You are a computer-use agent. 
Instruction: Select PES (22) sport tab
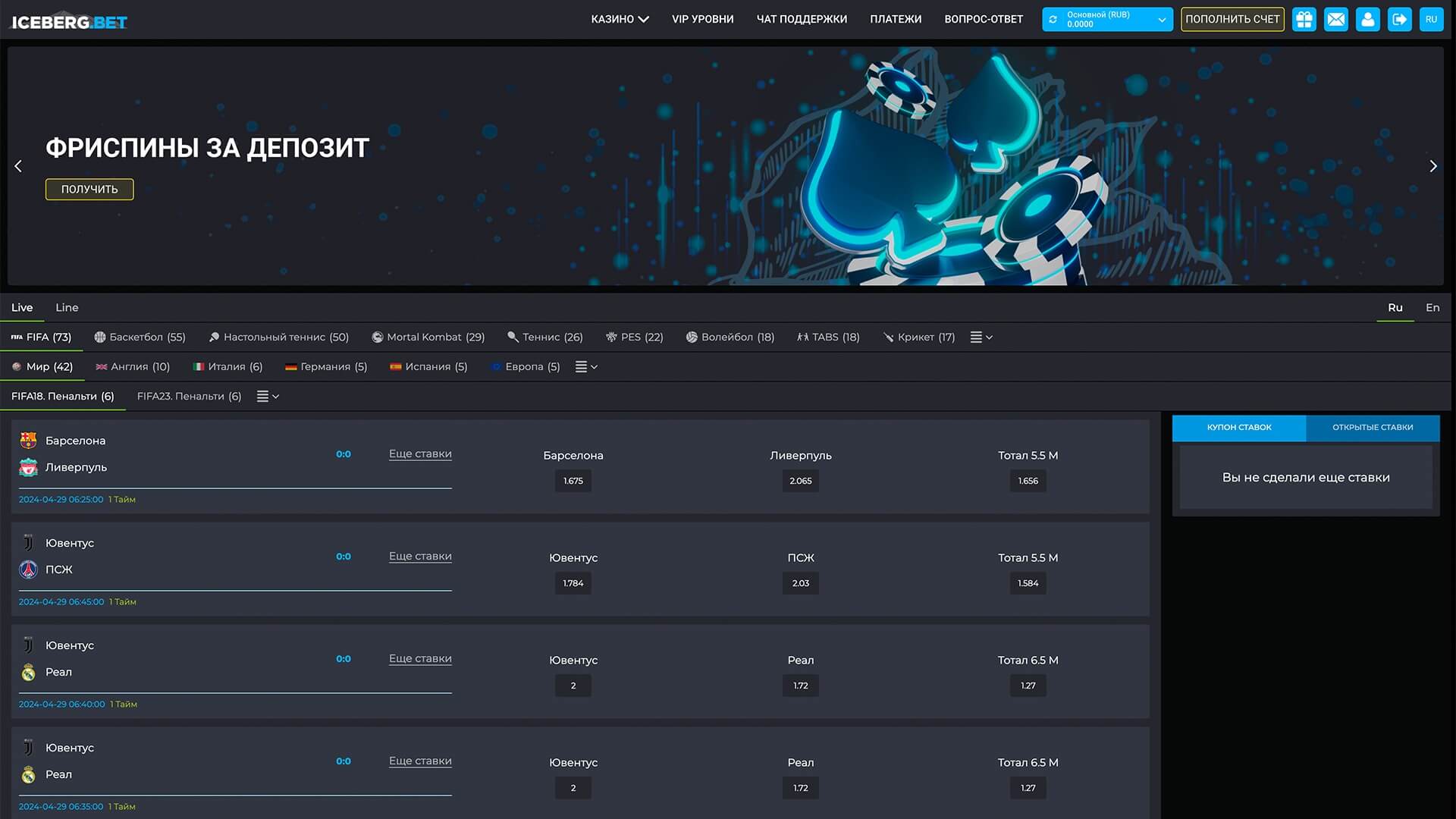coord(634,337)
